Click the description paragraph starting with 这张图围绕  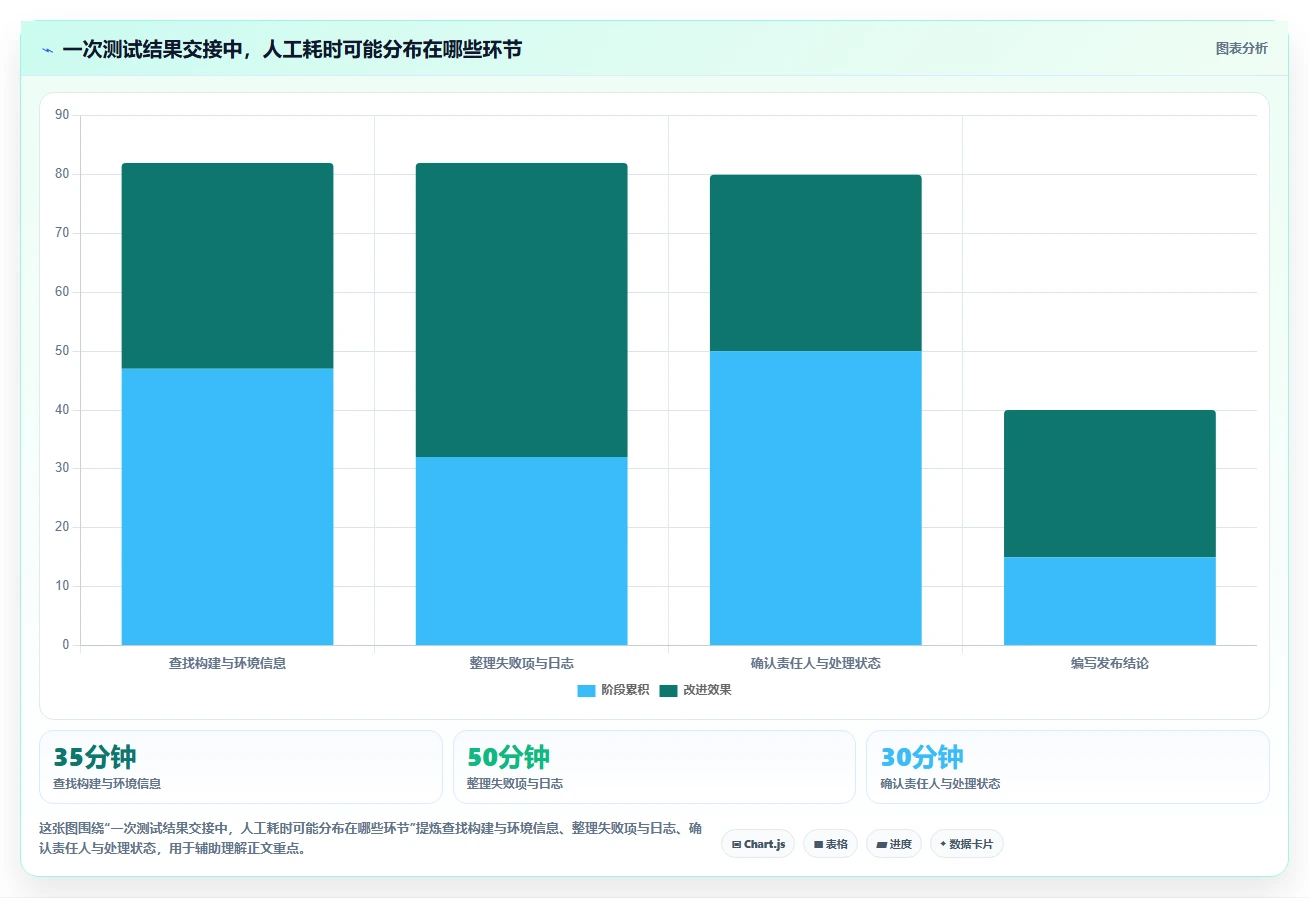pyautogui.click(x=370, y=838)
